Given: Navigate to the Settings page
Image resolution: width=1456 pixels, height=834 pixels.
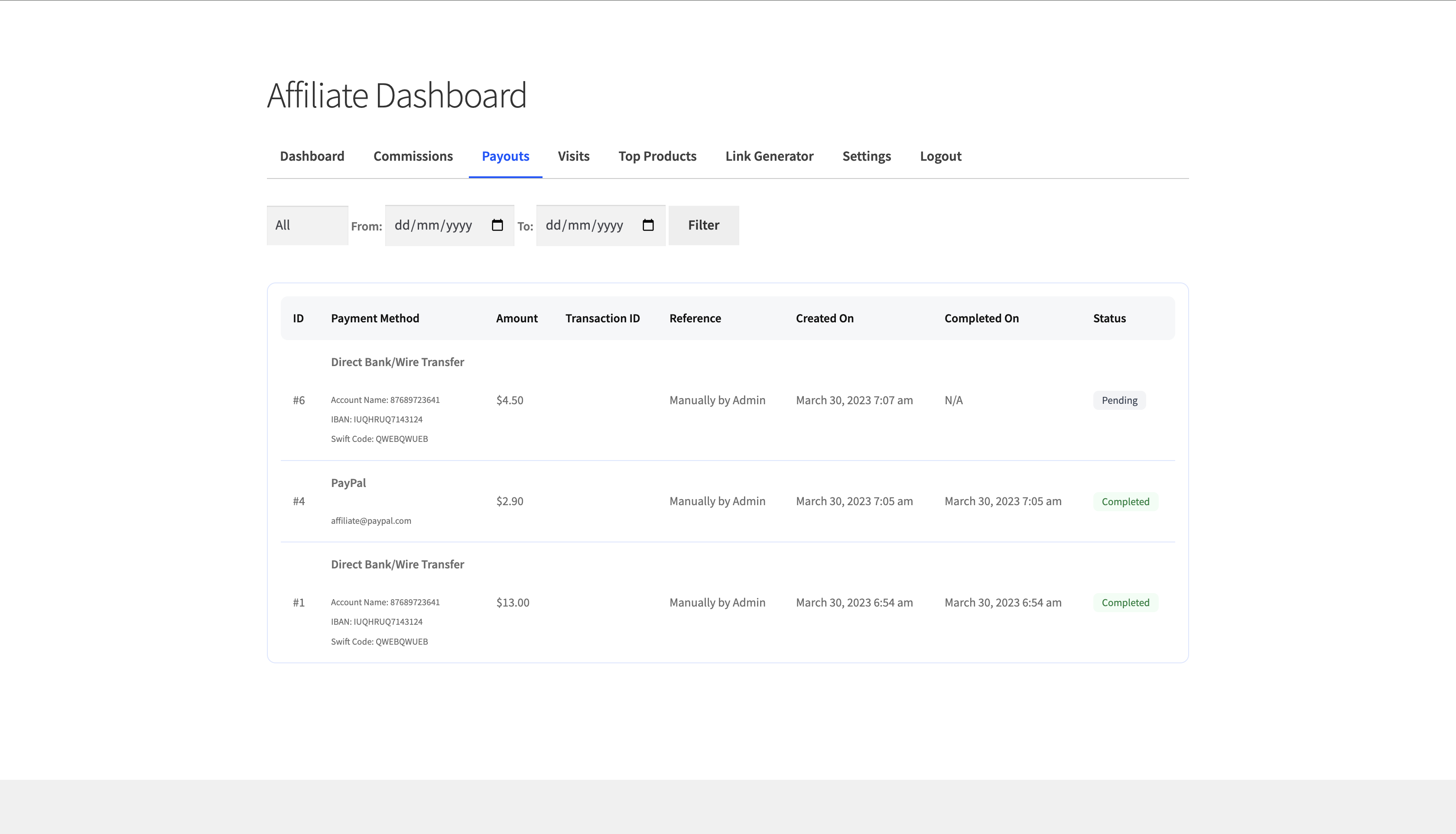Looking at the screenshot, I should [867, 156].
